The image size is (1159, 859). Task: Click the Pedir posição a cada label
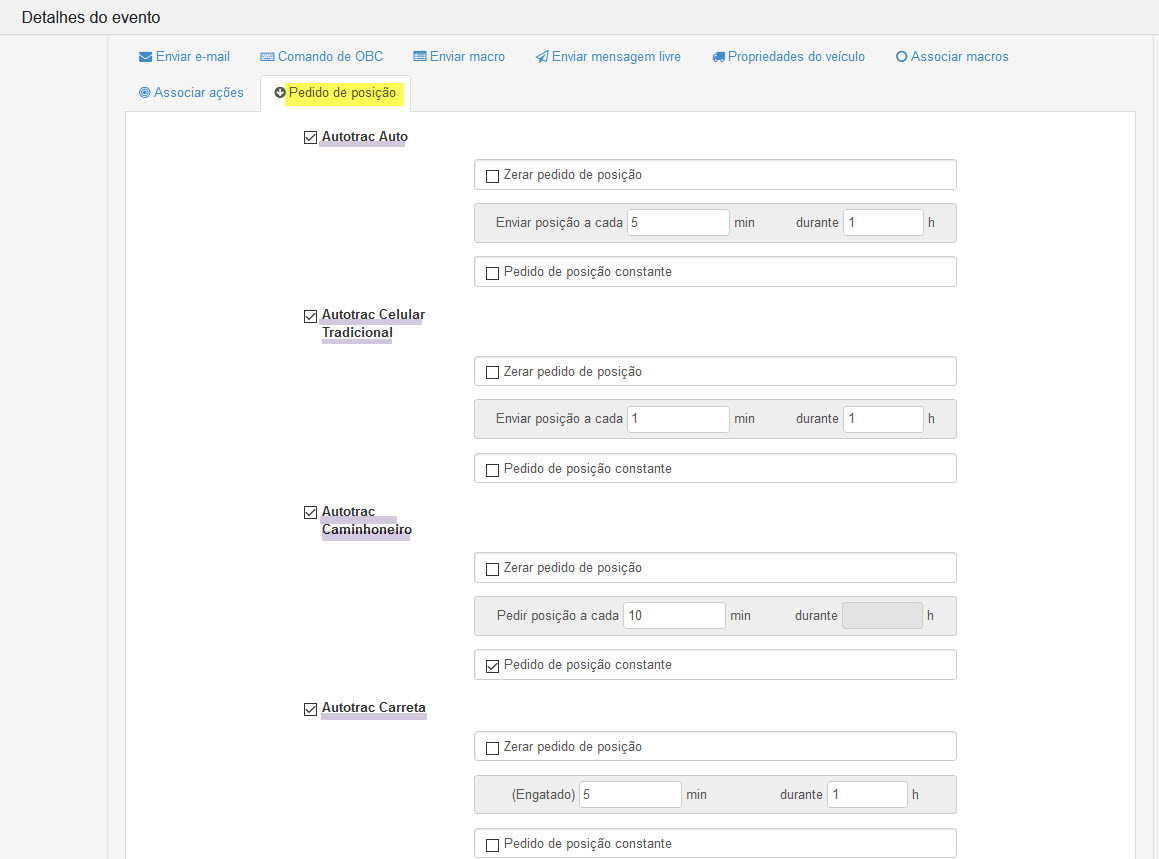pos(557,616)
